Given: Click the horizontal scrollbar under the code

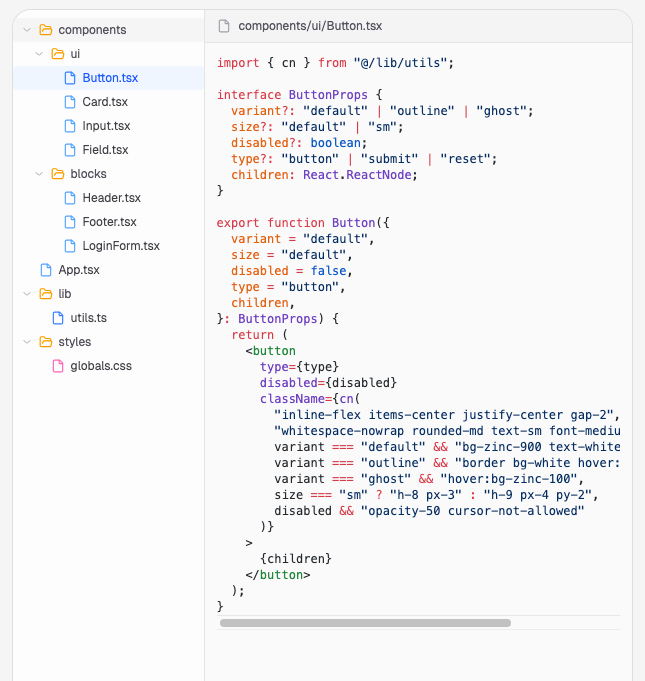Looking at the screenshot, I should 365,623.
